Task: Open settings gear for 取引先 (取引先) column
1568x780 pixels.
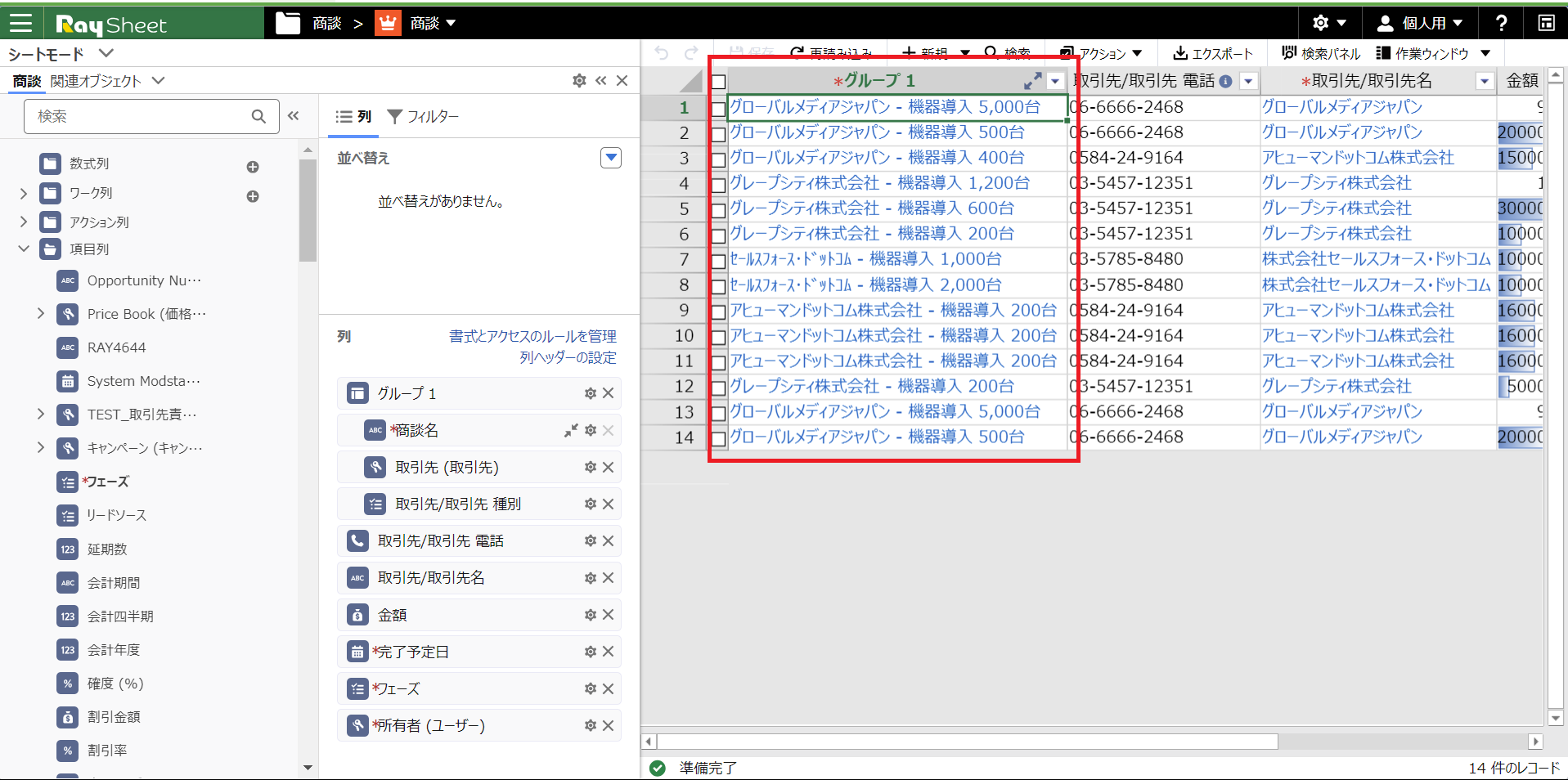Action: (591, 467)
